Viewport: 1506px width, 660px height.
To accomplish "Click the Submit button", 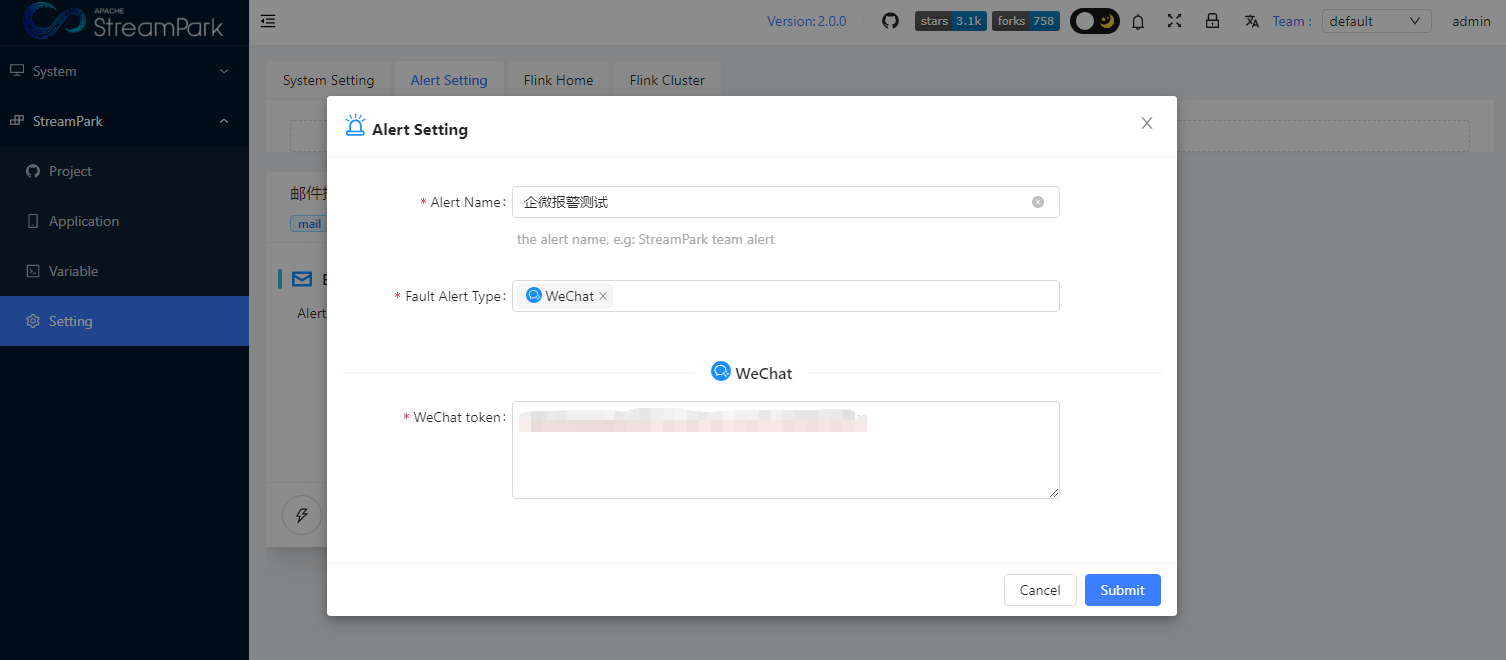I will pos(1122,590).
